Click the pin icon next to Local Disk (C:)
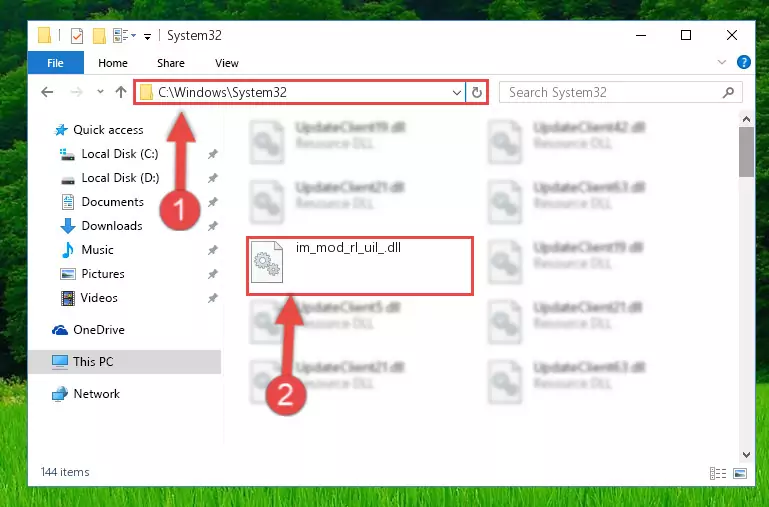This screenshot has width=769, height=507. click(212, 154)
